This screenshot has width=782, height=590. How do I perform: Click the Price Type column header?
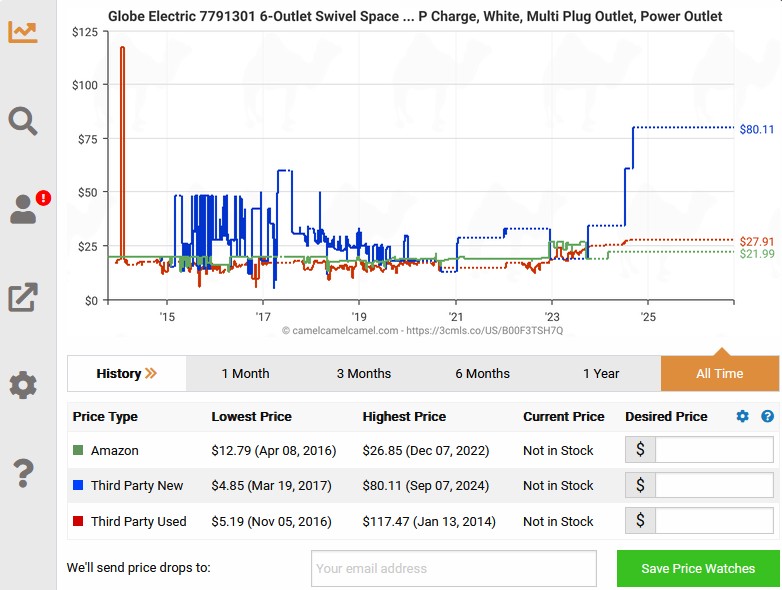pyautogui.click(x=105, y=416)
